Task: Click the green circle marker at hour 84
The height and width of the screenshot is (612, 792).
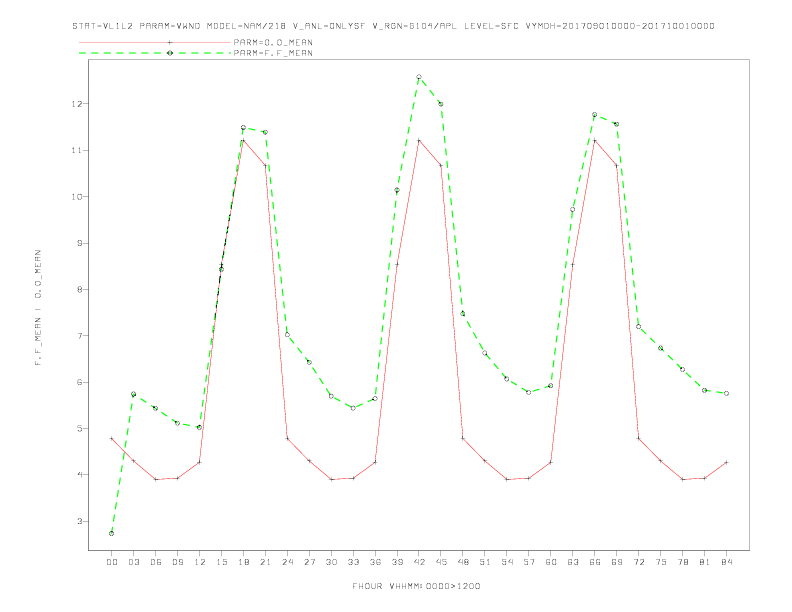Action: coord(726,393)
